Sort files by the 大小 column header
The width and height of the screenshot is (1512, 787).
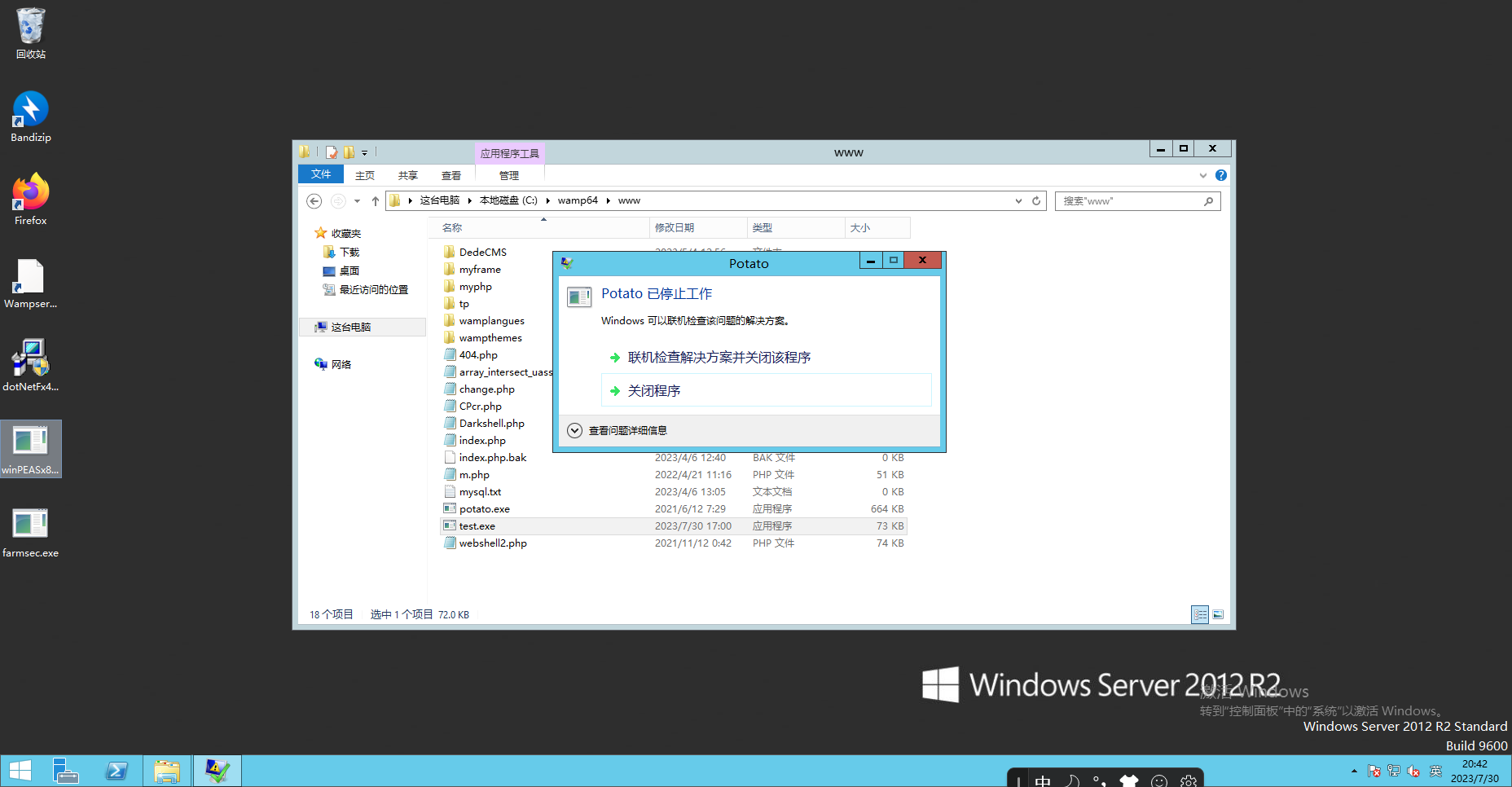pyautogui.click(x=877, y=228)
